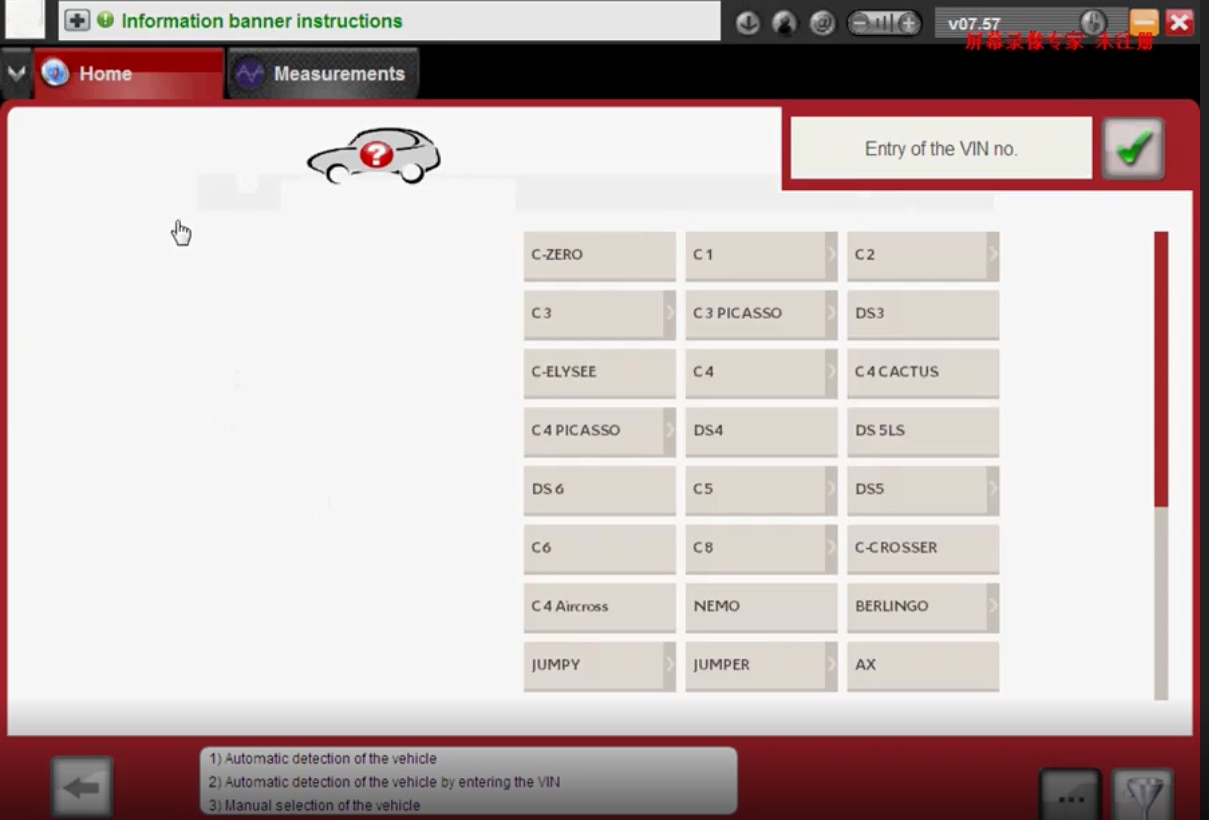Click "3) Manual selection of the vehicle" text

[315, 805]
